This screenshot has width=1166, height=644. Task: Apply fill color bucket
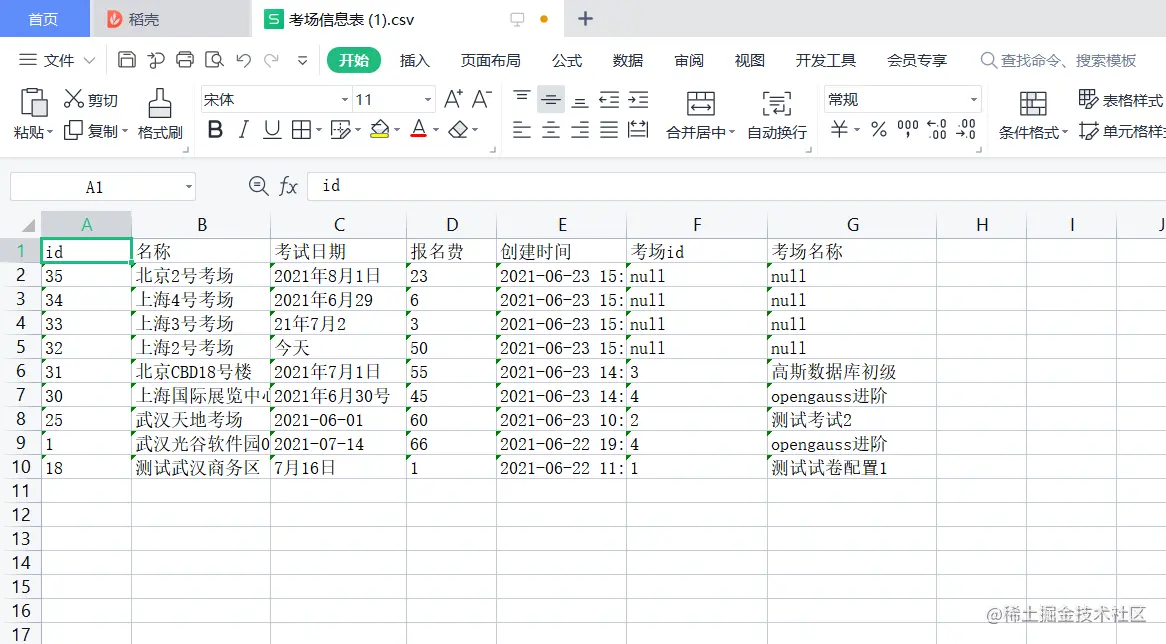(380, 129)
